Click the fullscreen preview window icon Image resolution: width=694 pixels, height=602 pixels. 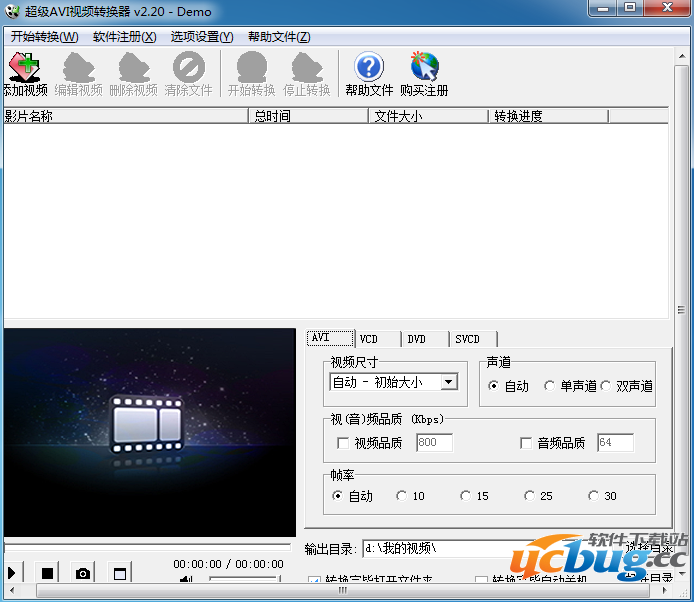tap(120, 573)
